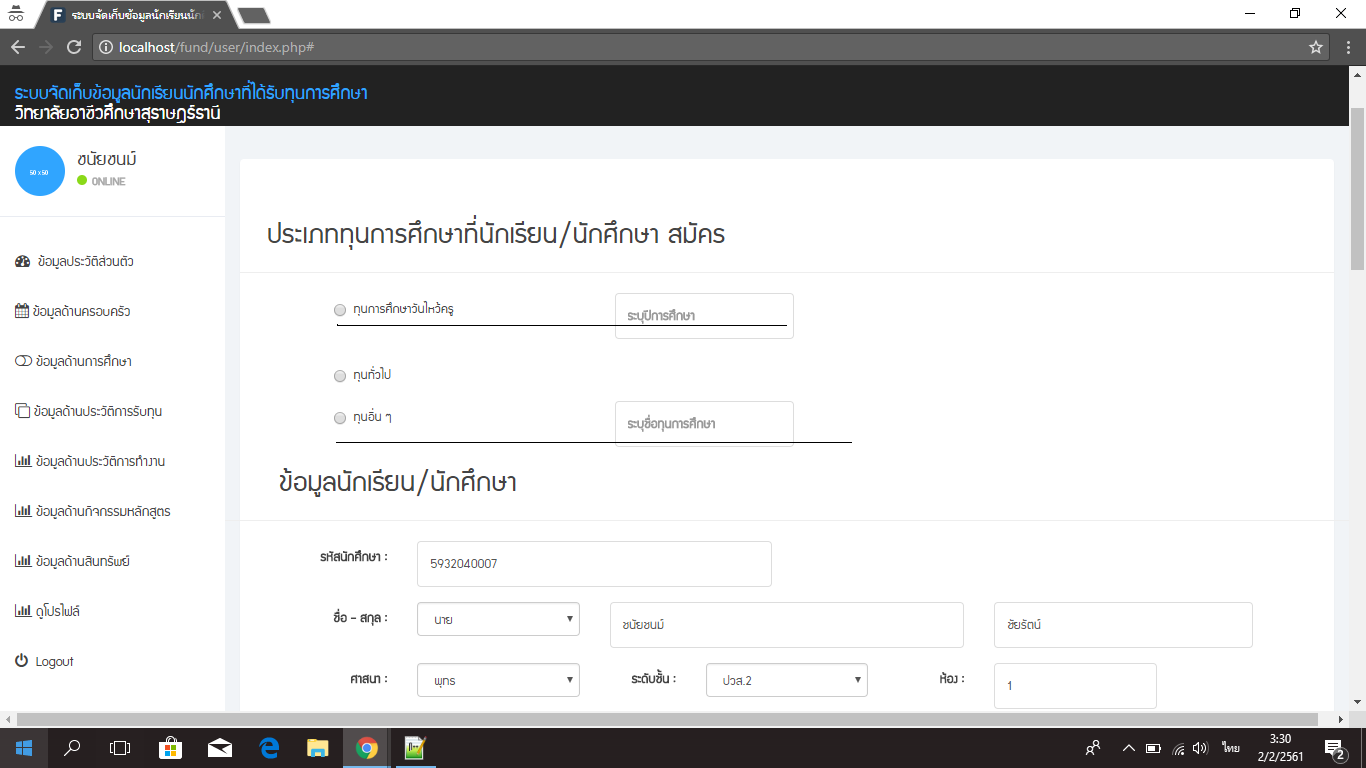Open the Mail app from the taskbar
Screen dimensions: 1366x768
pyautogui.click(x=219, y=747)
